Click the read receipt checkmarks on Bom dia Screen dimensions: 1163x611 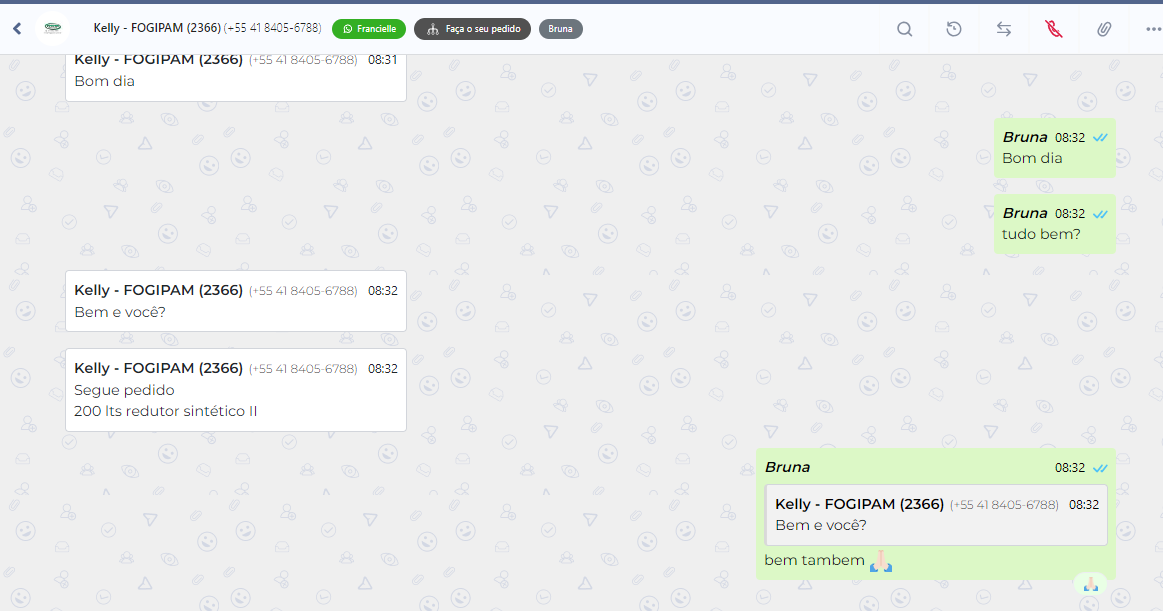(x=1101, y=138)
